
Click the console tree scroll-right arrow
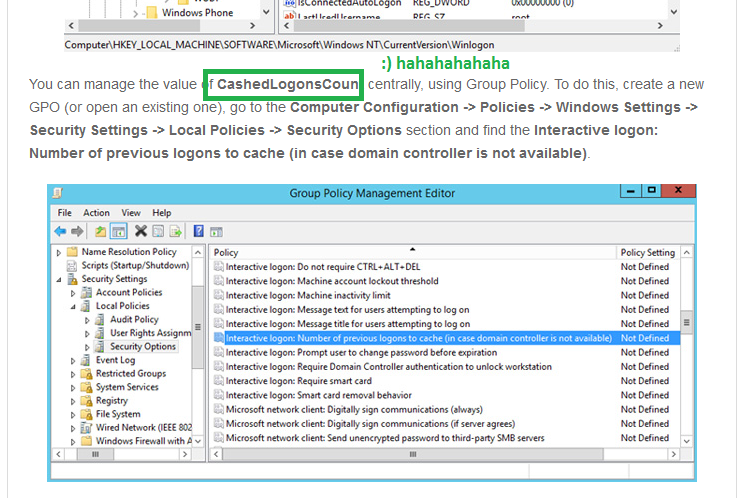coord(185,454)
